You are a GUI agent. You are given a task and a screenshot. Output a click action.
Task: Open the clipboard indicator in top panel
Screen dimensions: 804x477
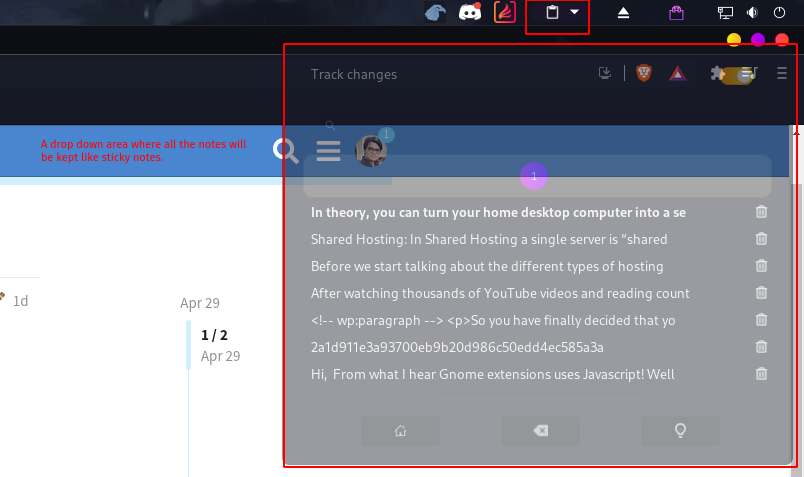[552, 12]
